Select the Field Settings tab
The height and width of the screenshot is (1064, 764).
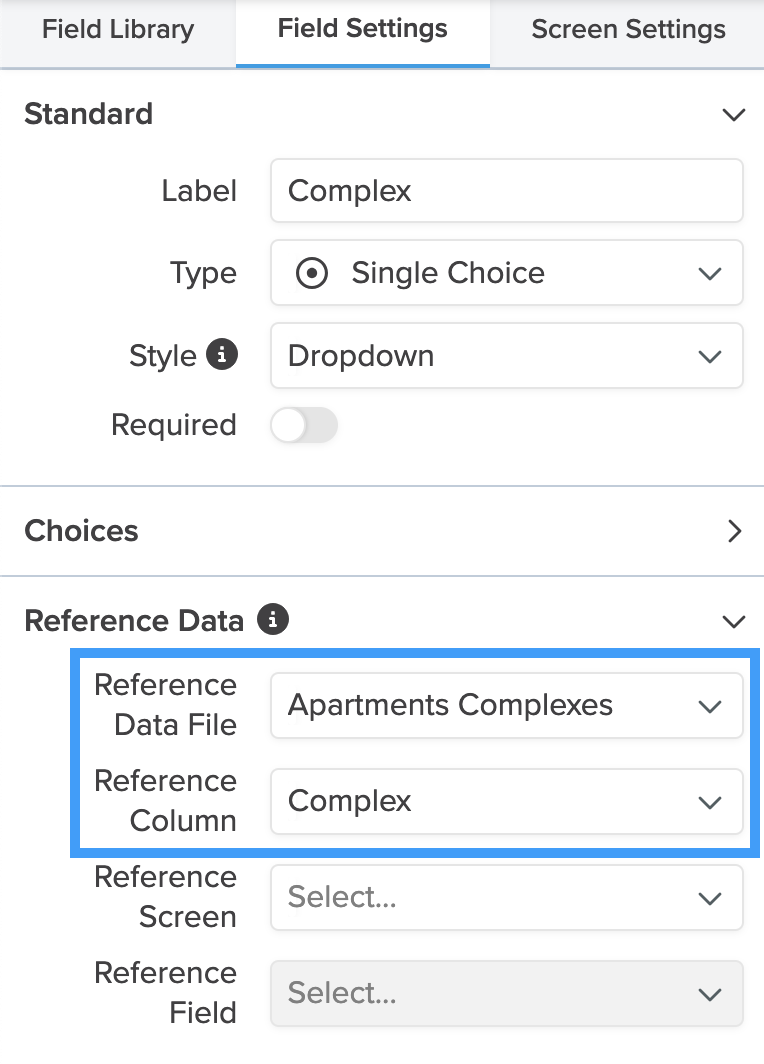click(x=363, y=29)
